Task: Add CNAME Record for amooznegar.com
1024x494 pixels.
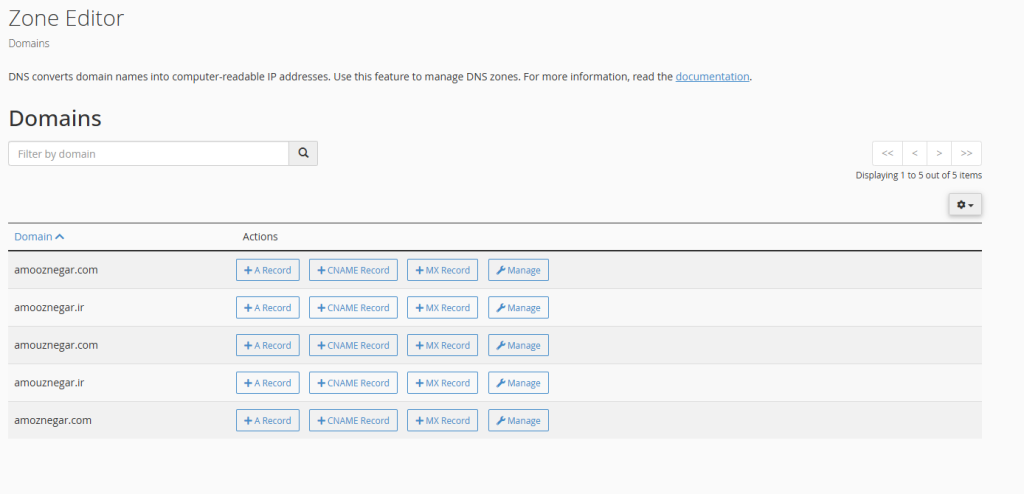Action: (x=353, y=270)
